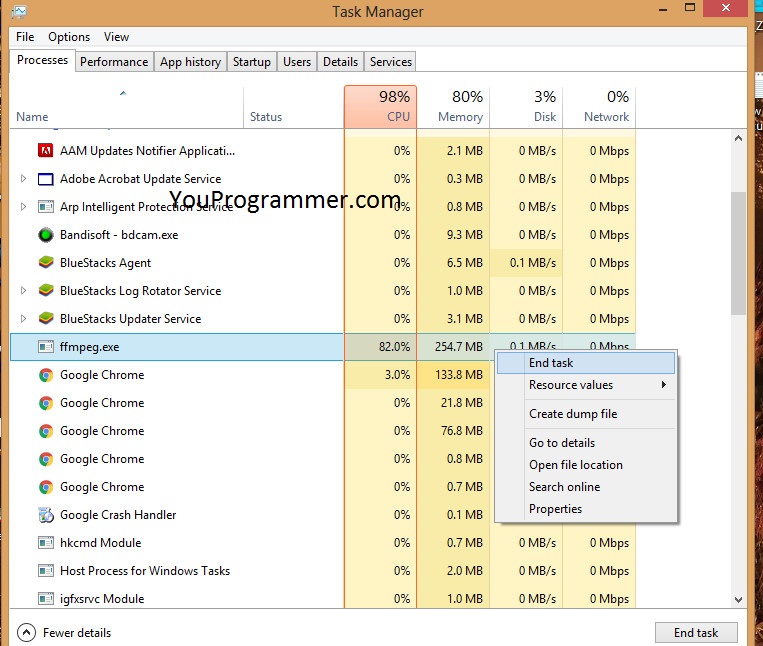The height and width of the screenshot is (646, 763).
Task: Click the ffmpeg.exe process icon
Action: 46,347
